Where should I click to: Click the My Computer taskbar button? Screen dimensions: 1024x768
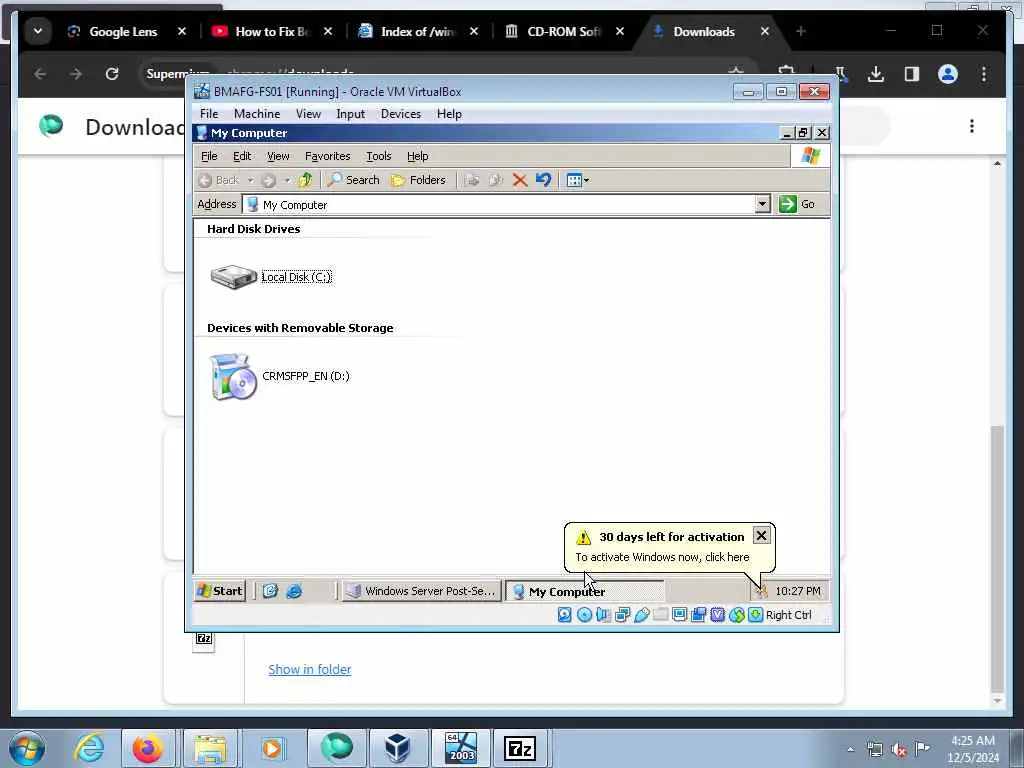pyautogui.click(x=585, y=591)
